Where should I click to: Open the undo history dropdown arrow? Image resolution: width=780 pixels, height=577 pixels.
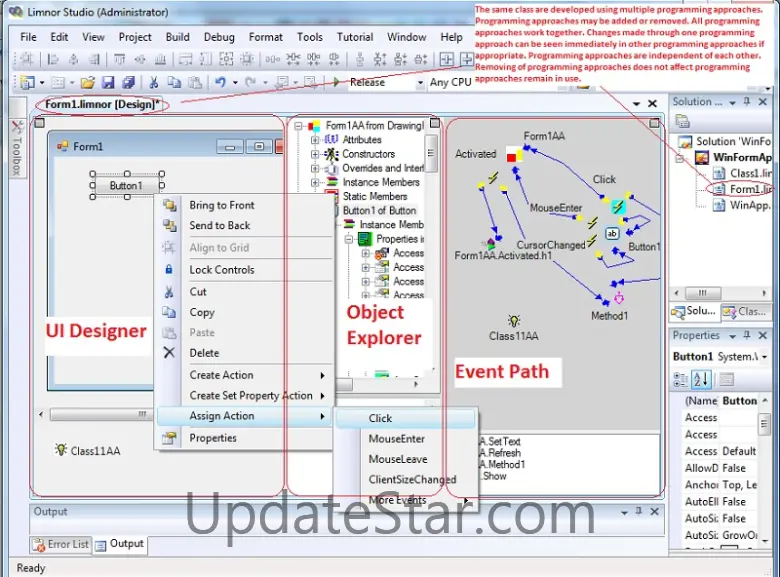(234, 83)
